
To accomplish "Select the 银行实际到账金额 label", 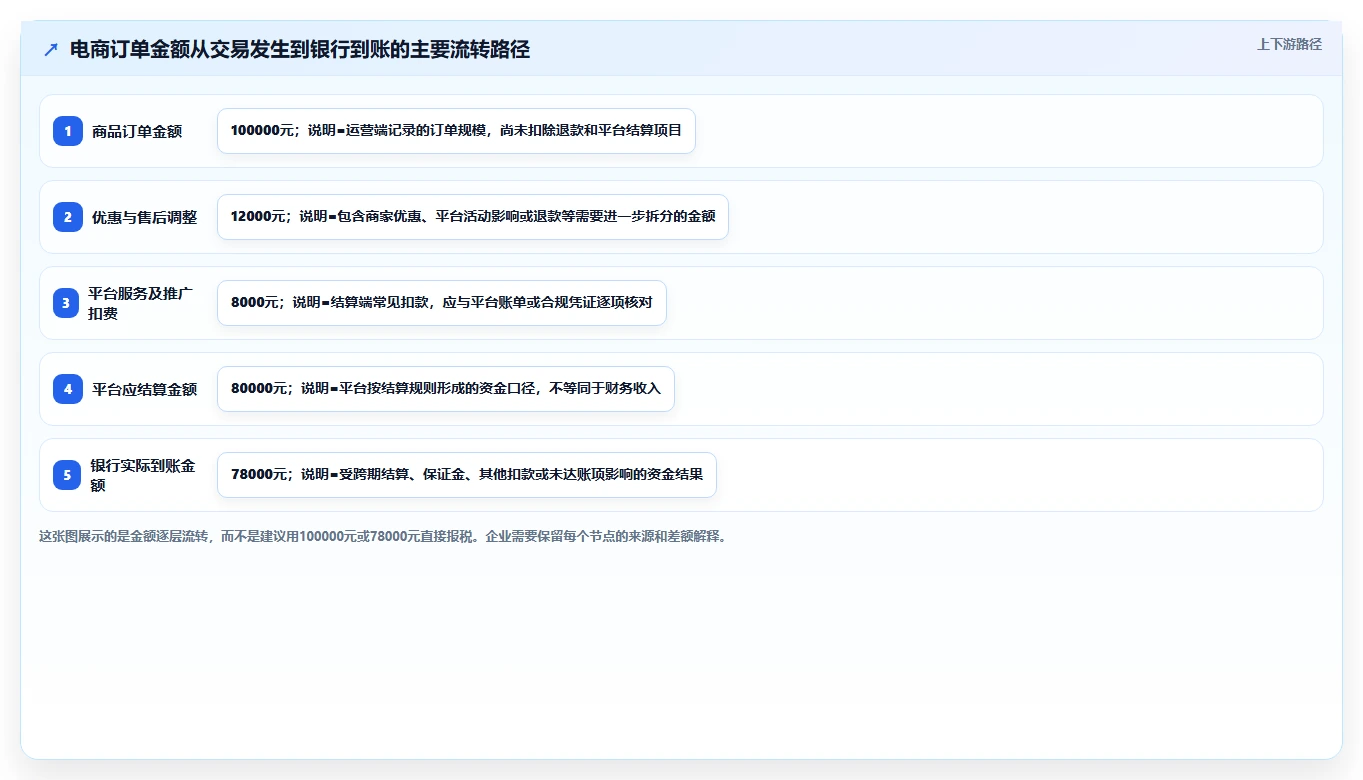I will click(x=143, y=475).
